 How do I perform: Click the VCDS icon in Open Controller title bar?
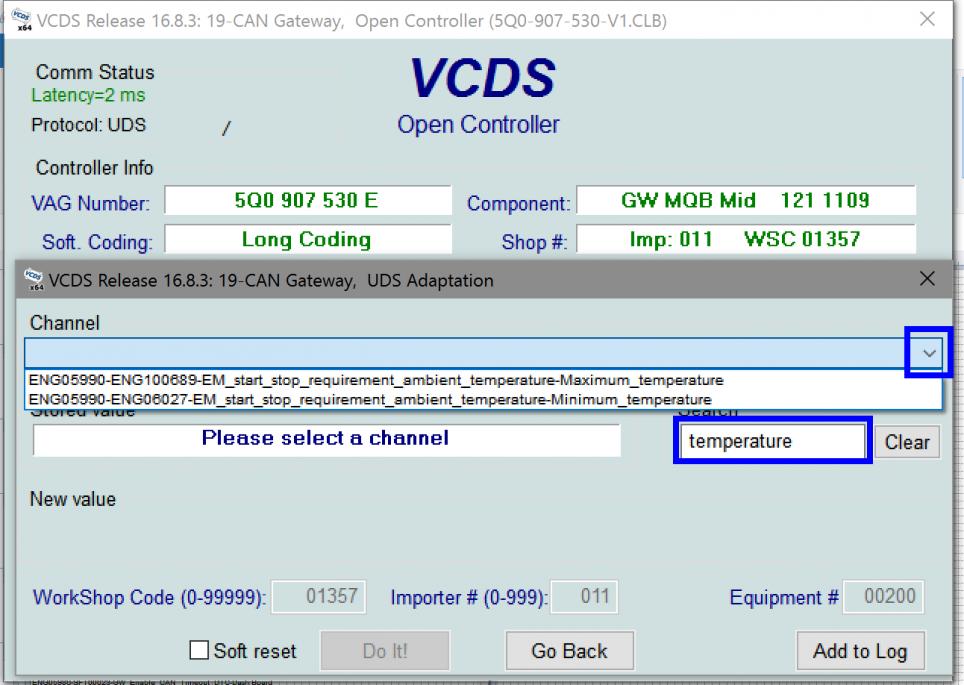pos(22,20)
